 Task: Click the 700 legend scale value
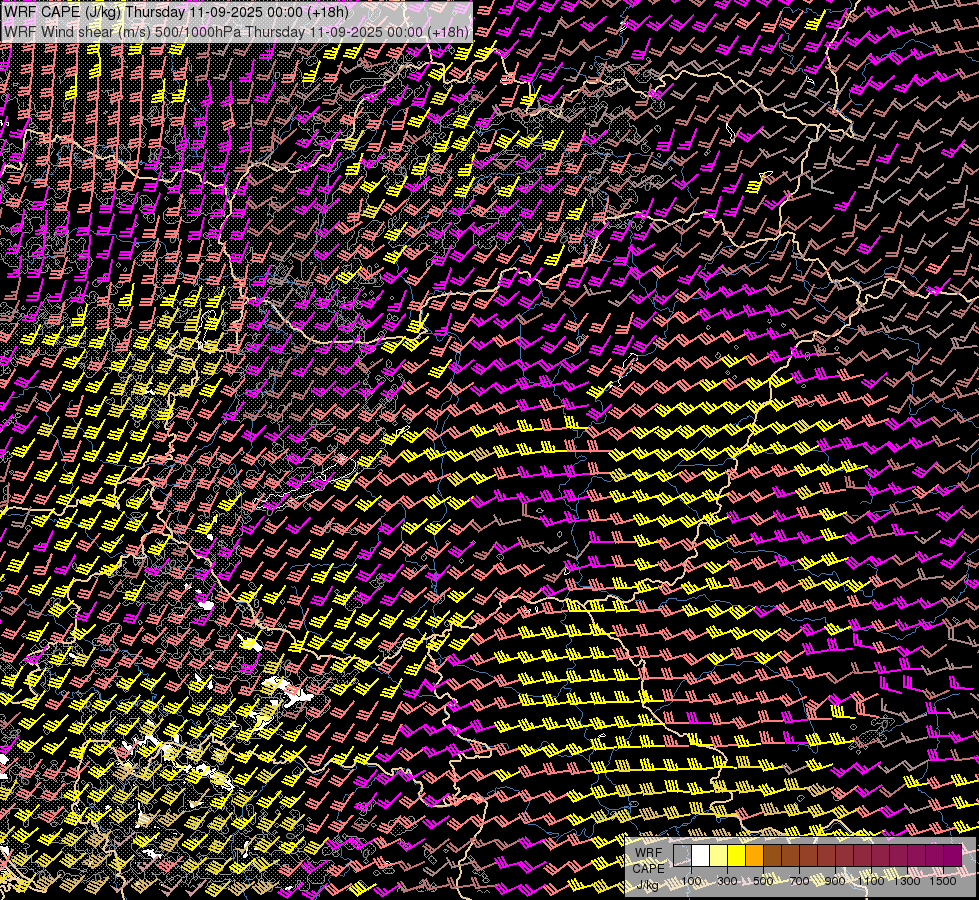pos(799,880)
